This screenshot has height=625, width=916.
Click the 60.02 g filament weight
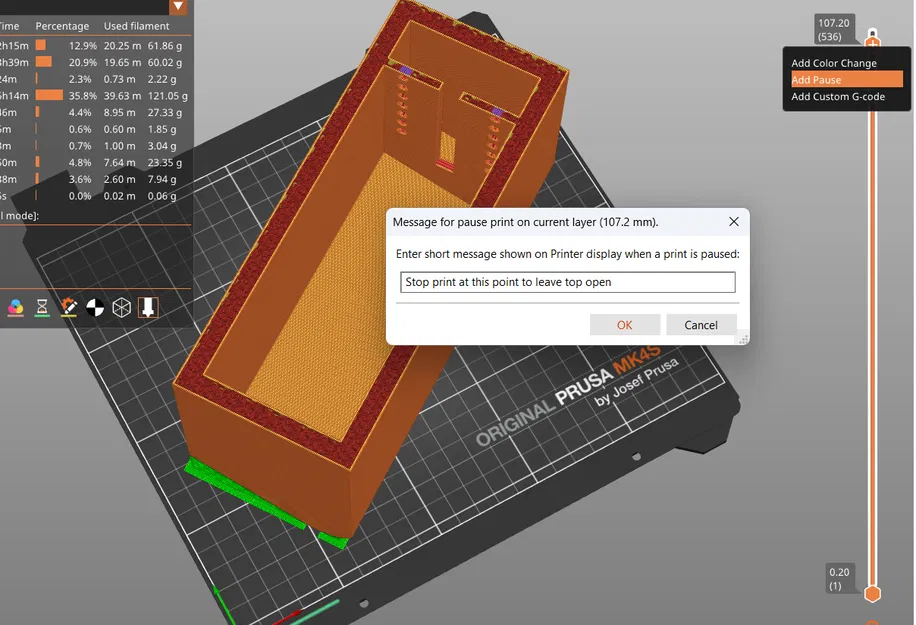[165, 62]
